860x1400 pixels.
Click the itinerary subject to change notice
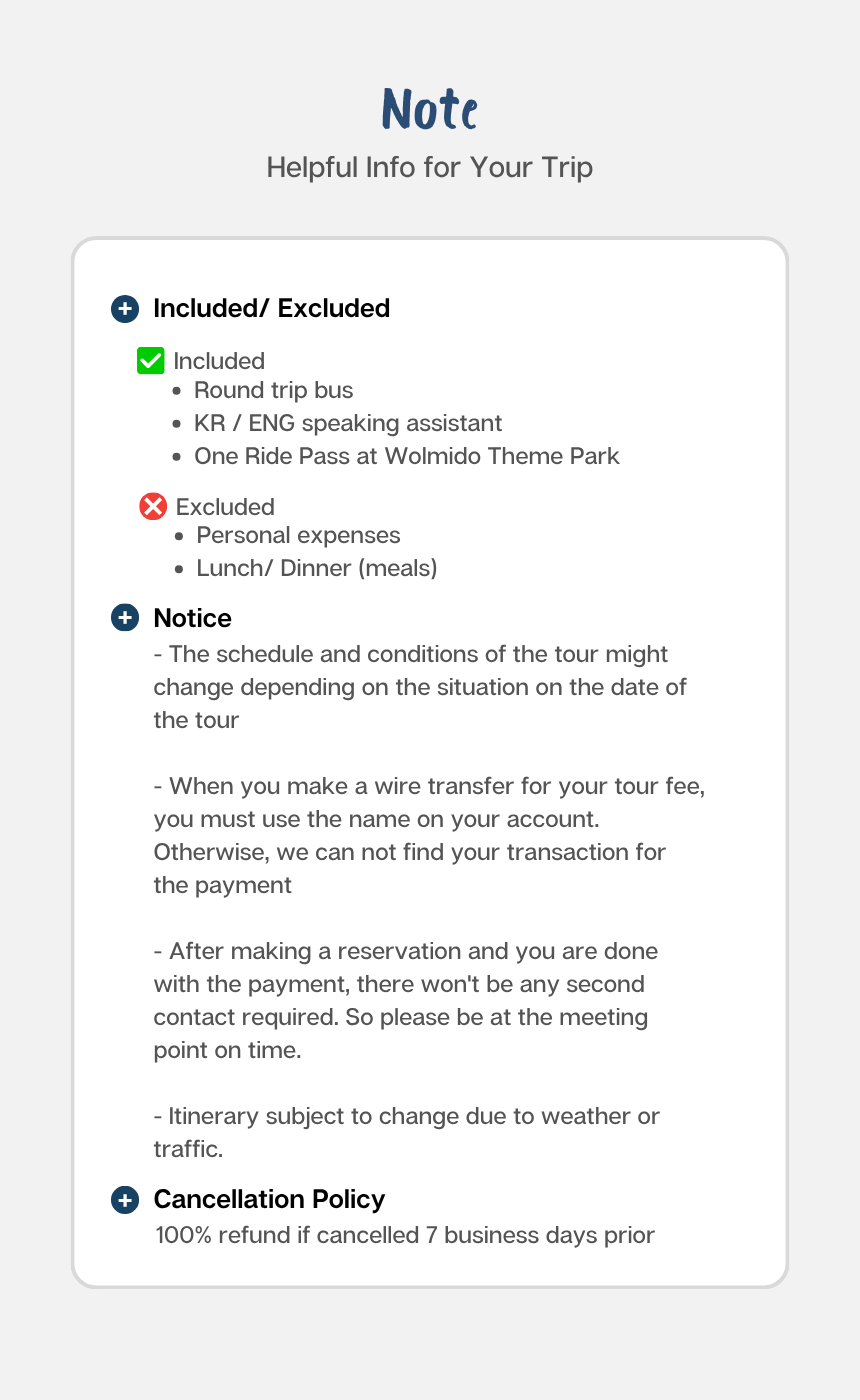(x=407, y=1132)
